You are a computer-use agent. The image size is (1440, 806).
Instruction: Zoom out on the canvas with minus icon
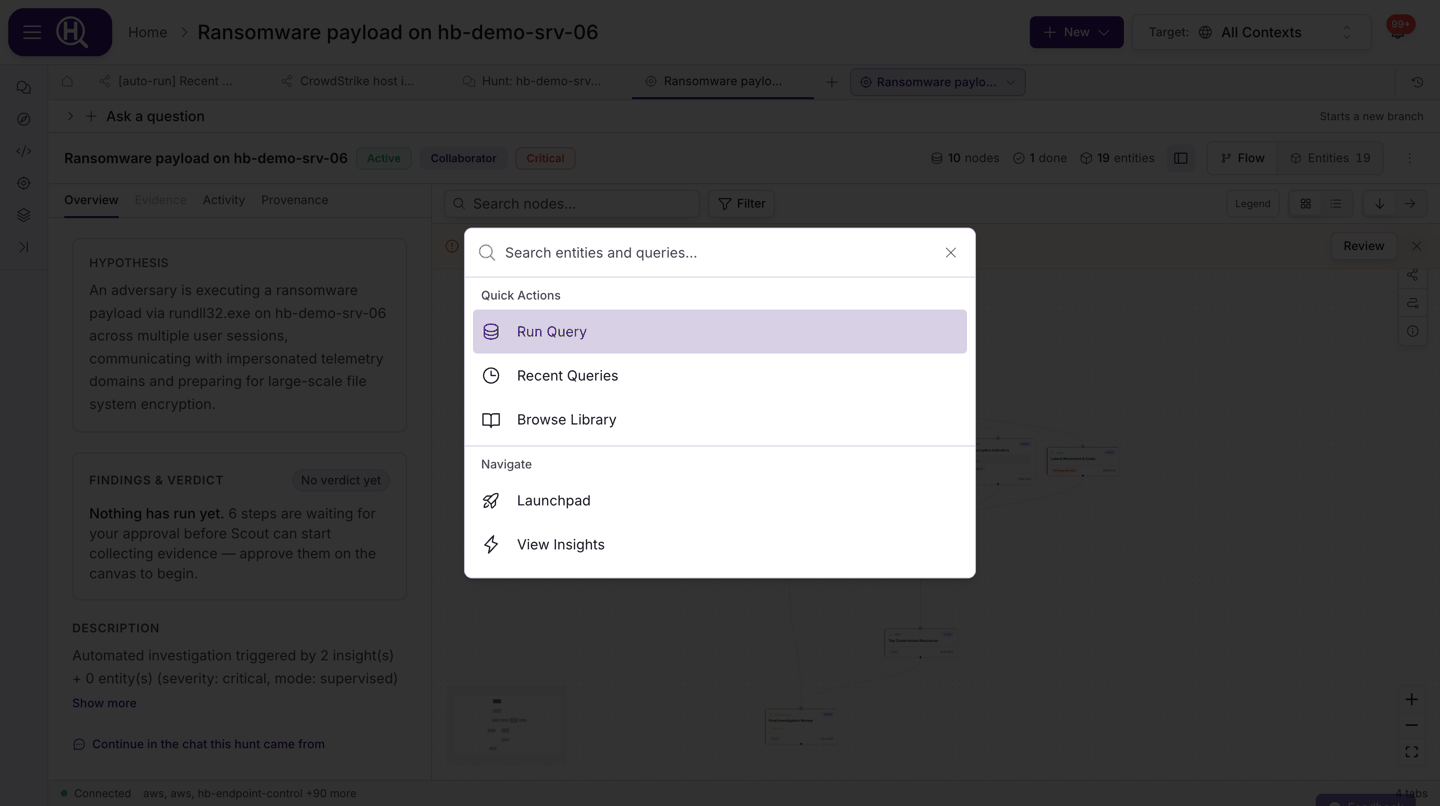click(1411, 725)
